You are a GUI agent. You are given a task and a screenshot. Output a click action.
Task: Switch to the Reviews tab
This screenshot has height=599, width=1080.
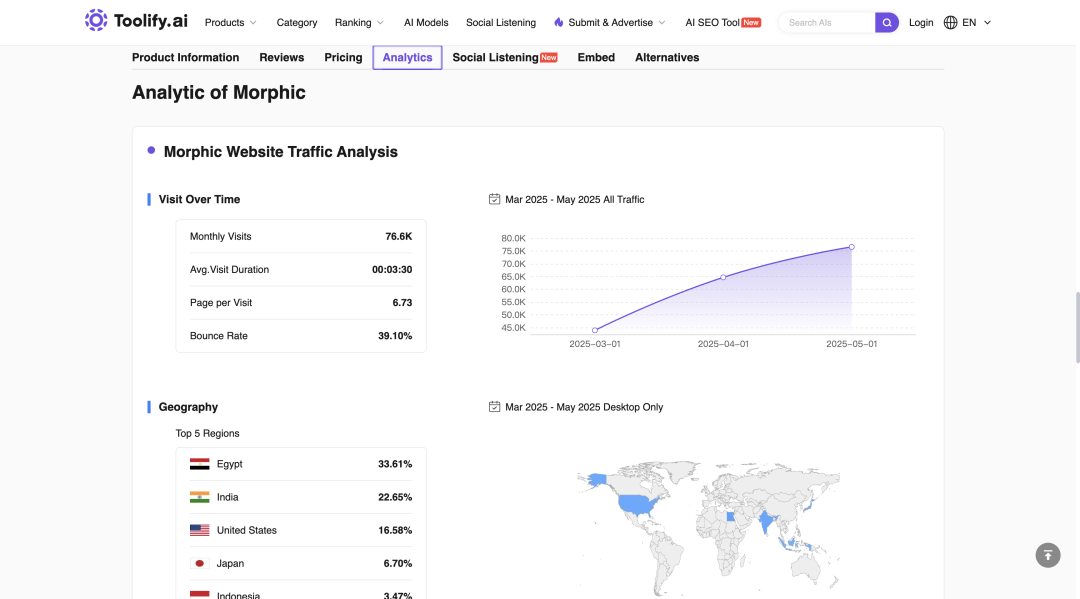coord(282,57)
